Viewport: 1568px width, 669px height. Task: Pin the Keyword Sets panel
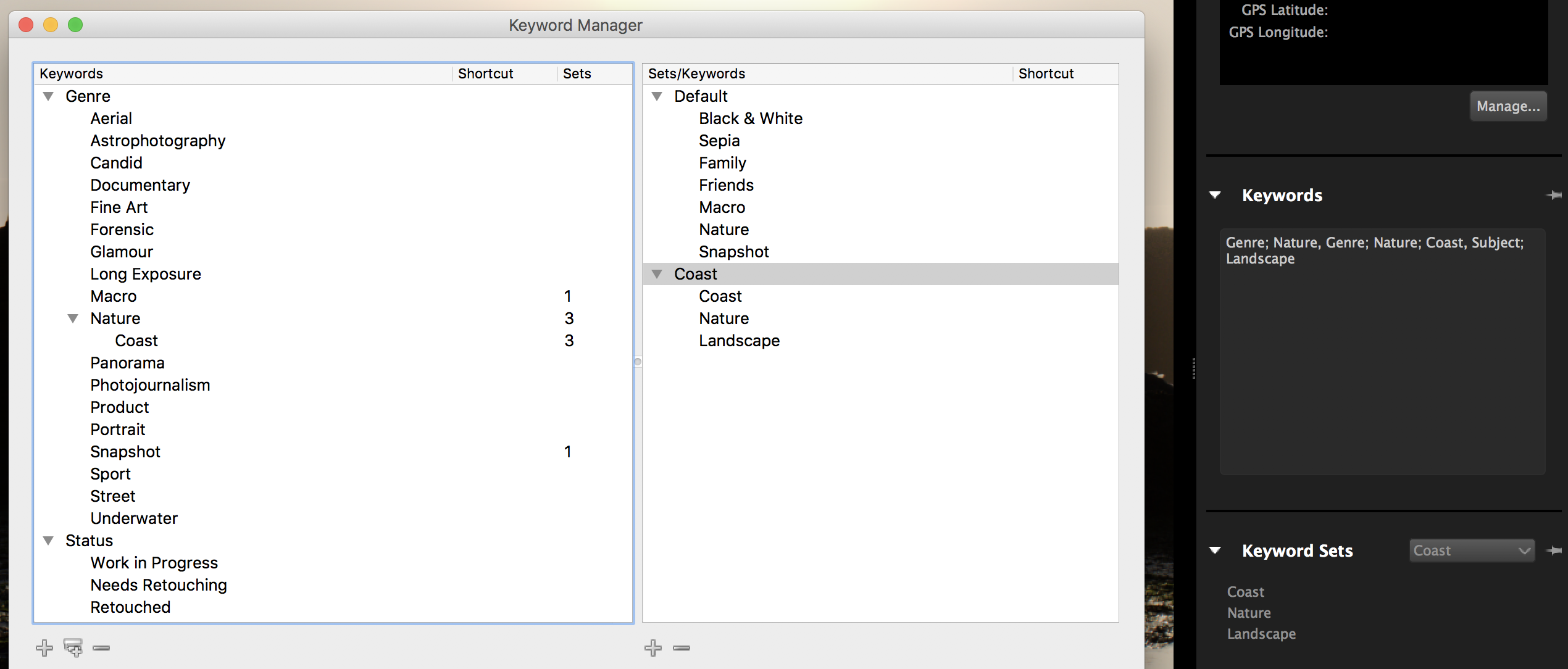point(1554,551)
